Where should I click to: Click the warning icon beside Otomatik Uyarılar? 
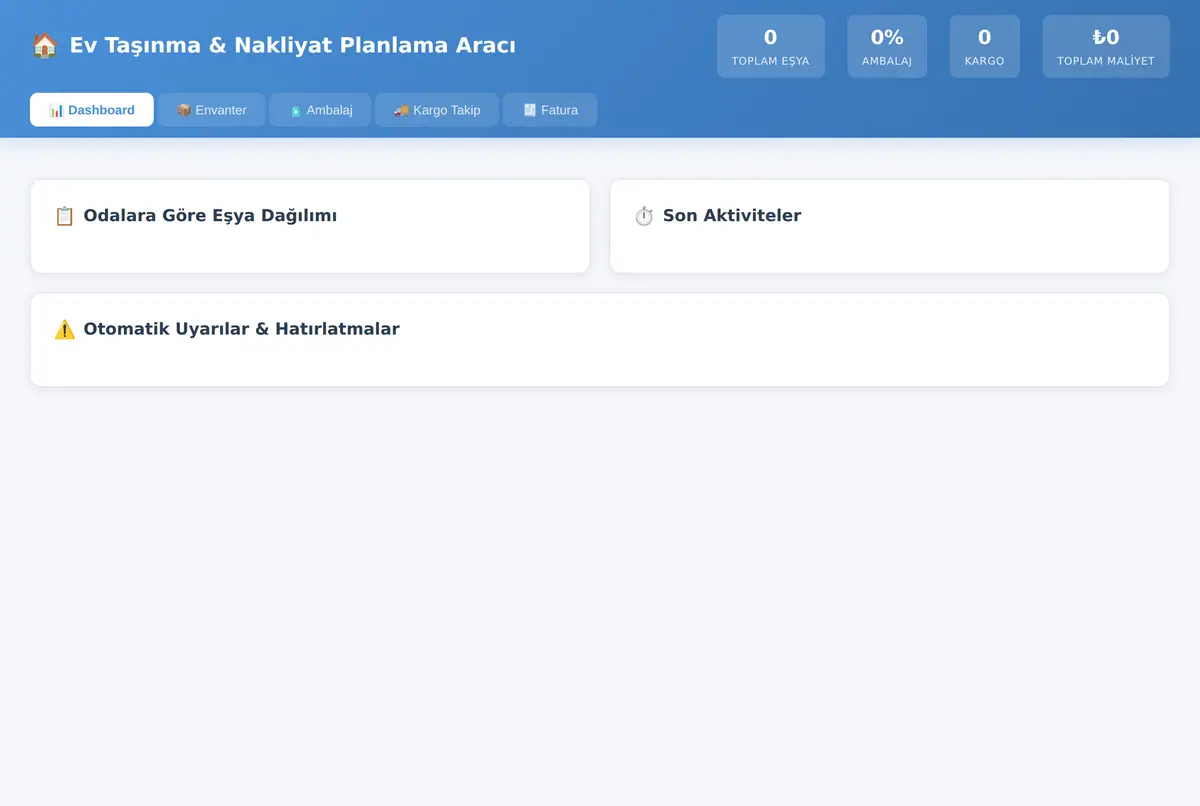click(x=64, y=329)
